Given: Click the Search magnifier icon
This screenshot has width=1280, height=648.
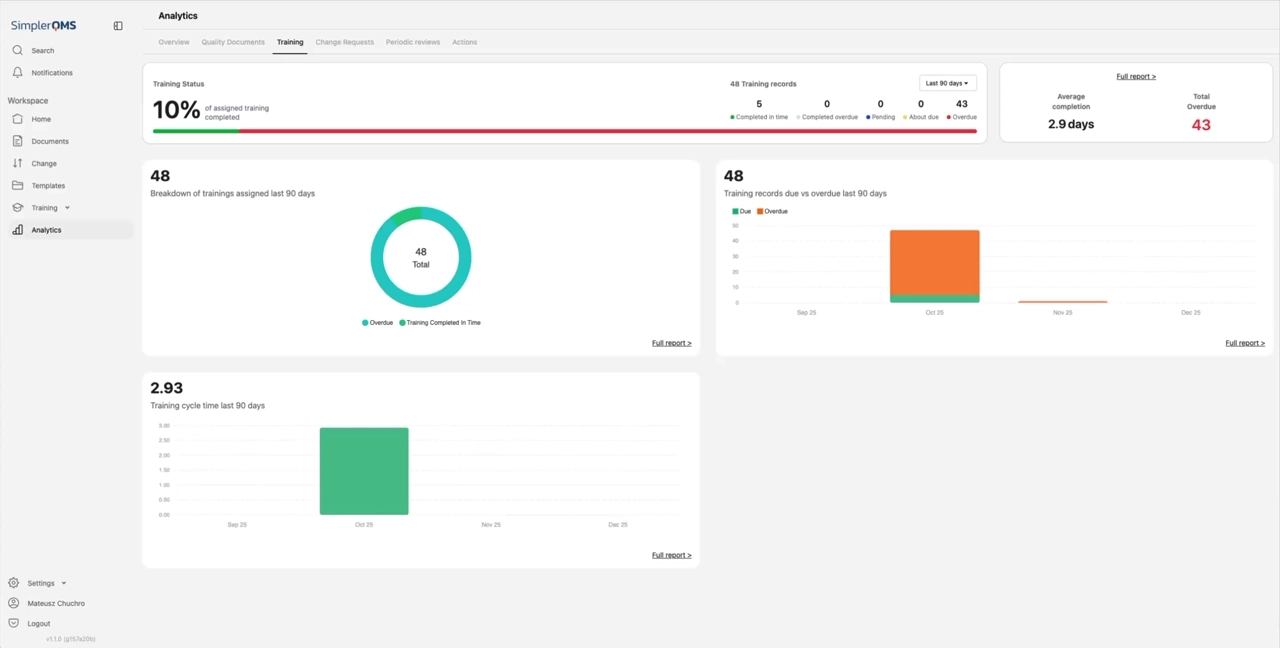Looking at the screenshot, I should (x=17, y=50).
